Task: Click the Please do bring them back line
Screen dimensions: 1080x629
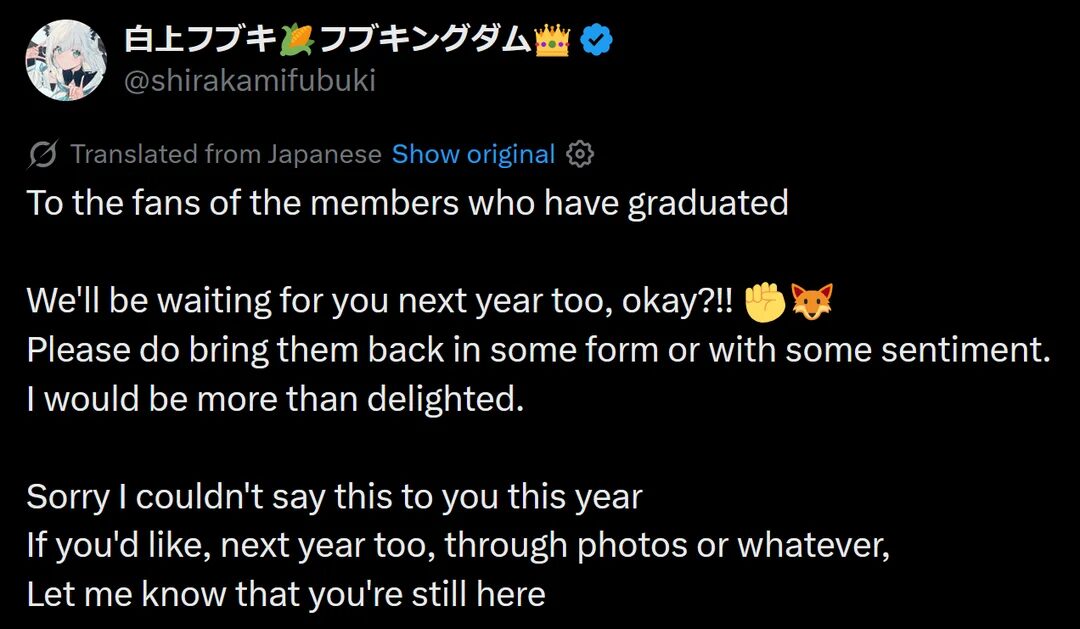Action: [538, 350]
